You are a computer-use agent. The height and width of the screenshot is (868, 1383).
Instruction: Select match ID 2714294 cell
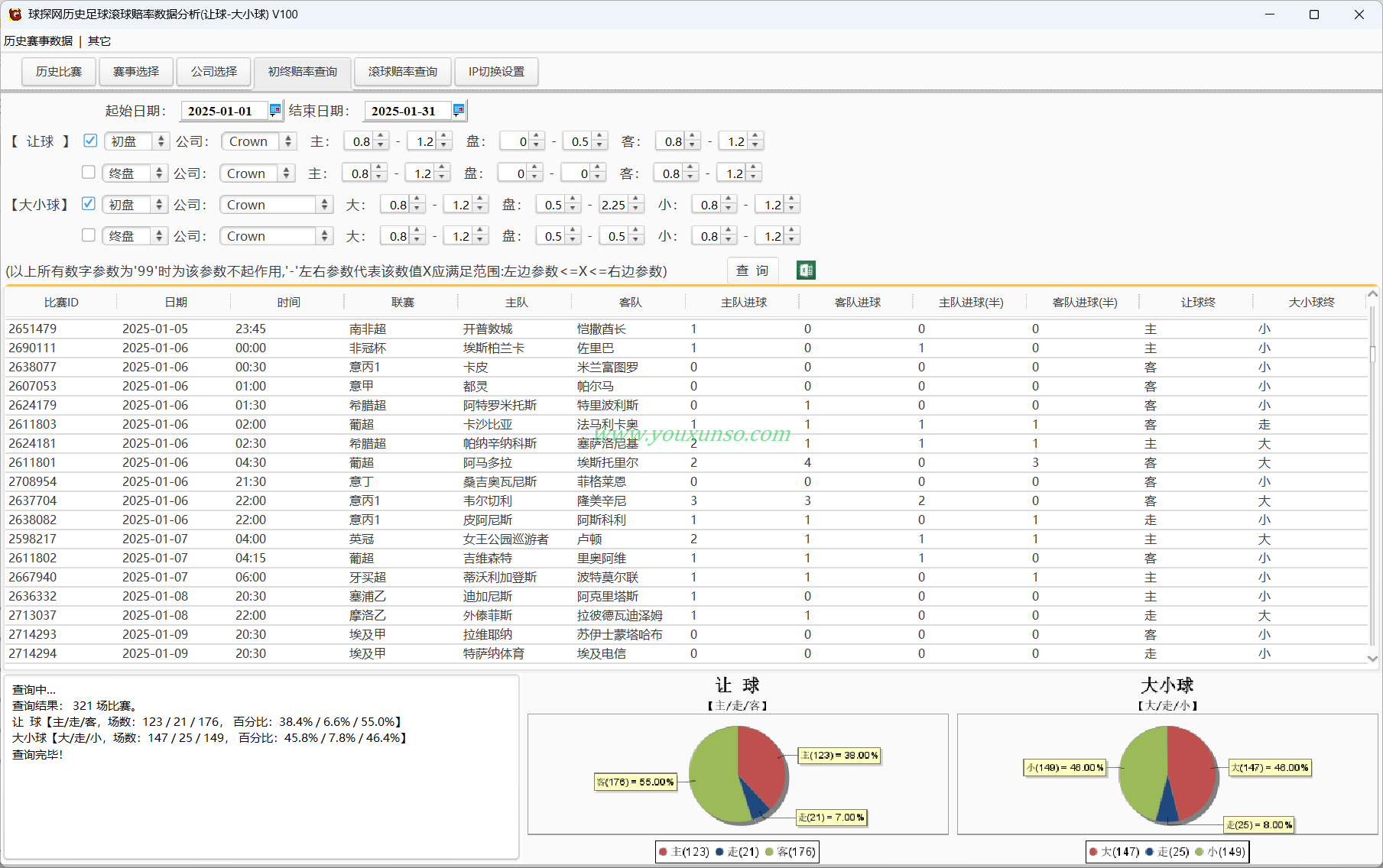pos(32,653)
